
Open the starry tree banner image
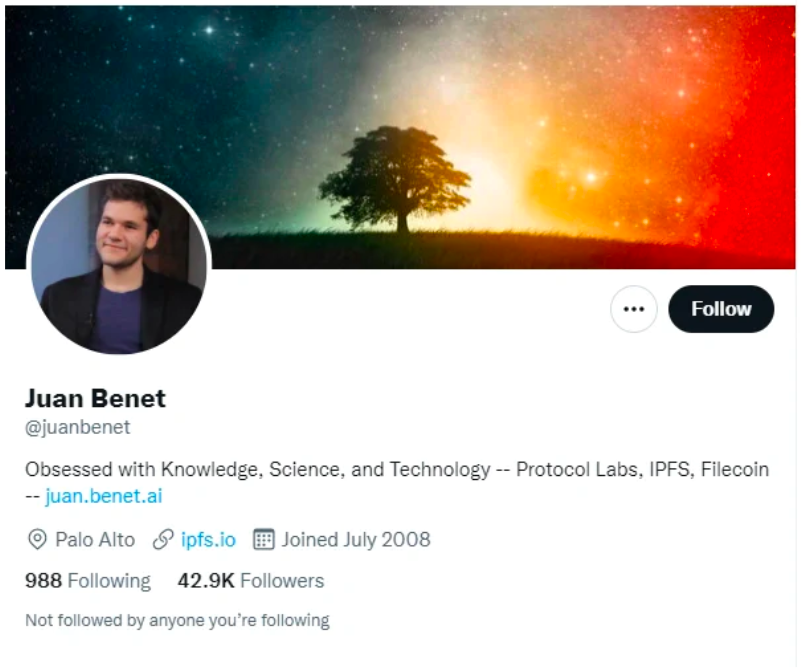(x=400, y=137)
